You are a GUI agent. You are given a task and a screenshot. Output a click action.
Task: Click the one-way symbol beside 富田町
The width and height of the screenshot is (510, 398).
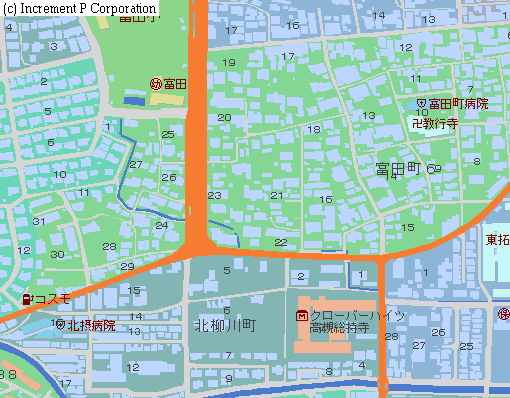pyautogui.click(x=434, y=169)
